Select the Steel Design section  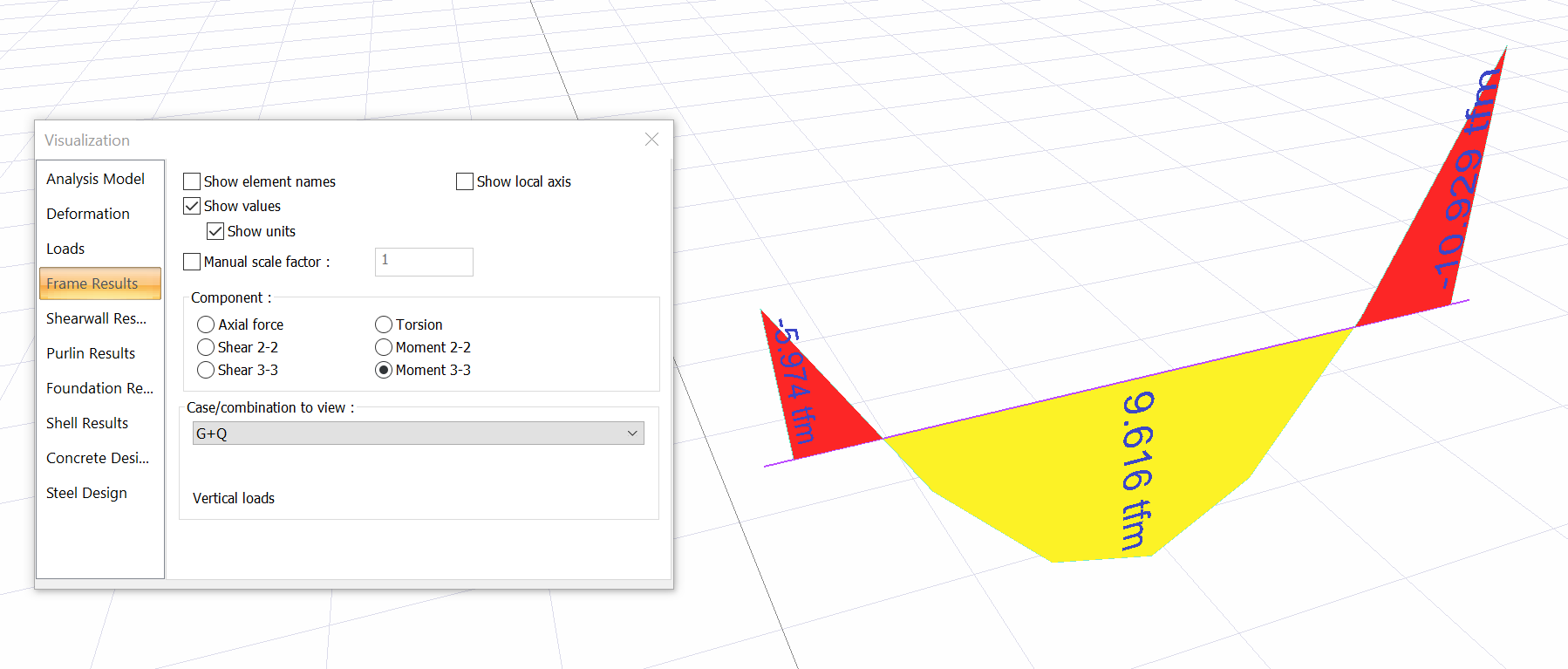[x=86, y=493]
